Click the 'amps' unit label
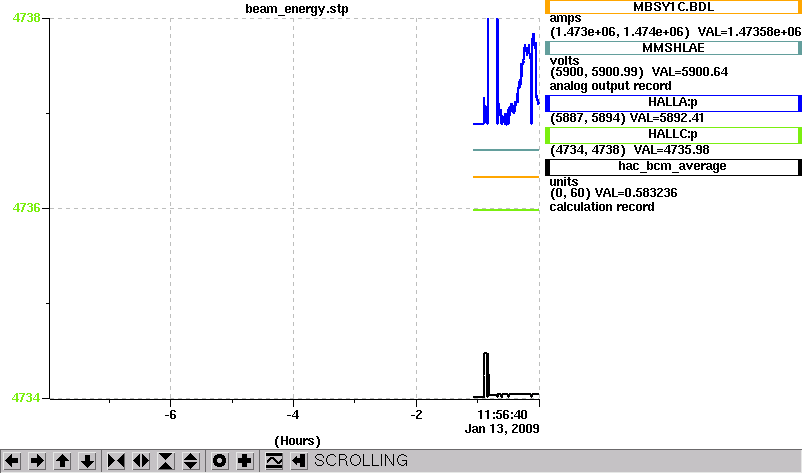This screenshot has height=473, width=802. tap(565, 18)
